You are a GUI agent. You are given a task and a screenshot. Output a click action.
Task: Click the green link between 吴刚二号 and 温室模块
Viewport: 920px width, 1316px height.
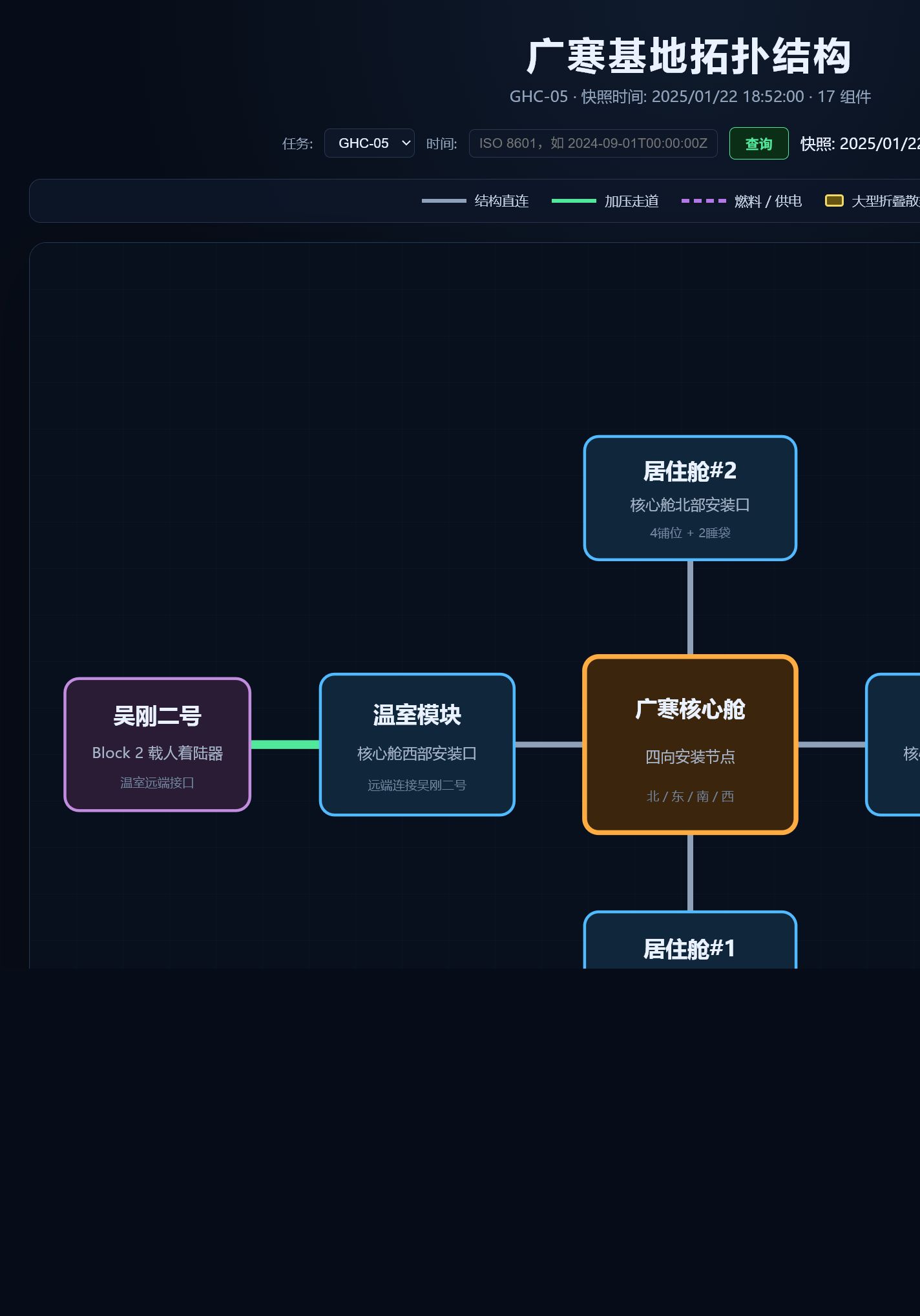click(285, 745)
